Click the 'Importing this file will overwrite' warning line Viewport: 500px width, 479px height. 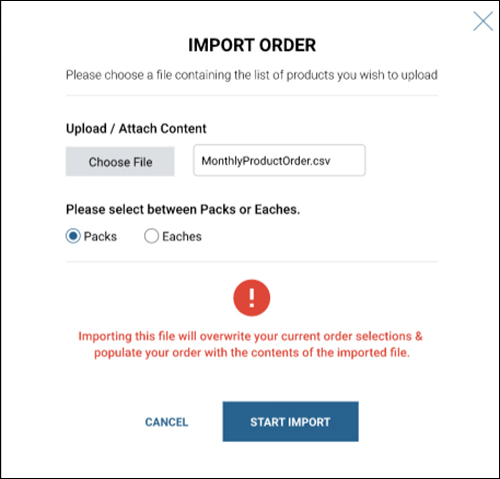250,336
